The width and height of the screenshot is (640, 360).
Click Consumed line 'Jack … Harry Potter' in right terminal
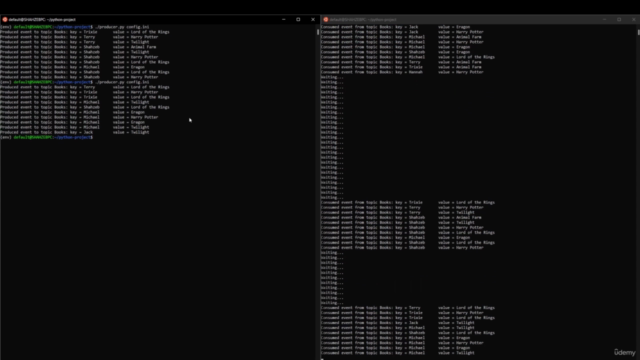402,32
